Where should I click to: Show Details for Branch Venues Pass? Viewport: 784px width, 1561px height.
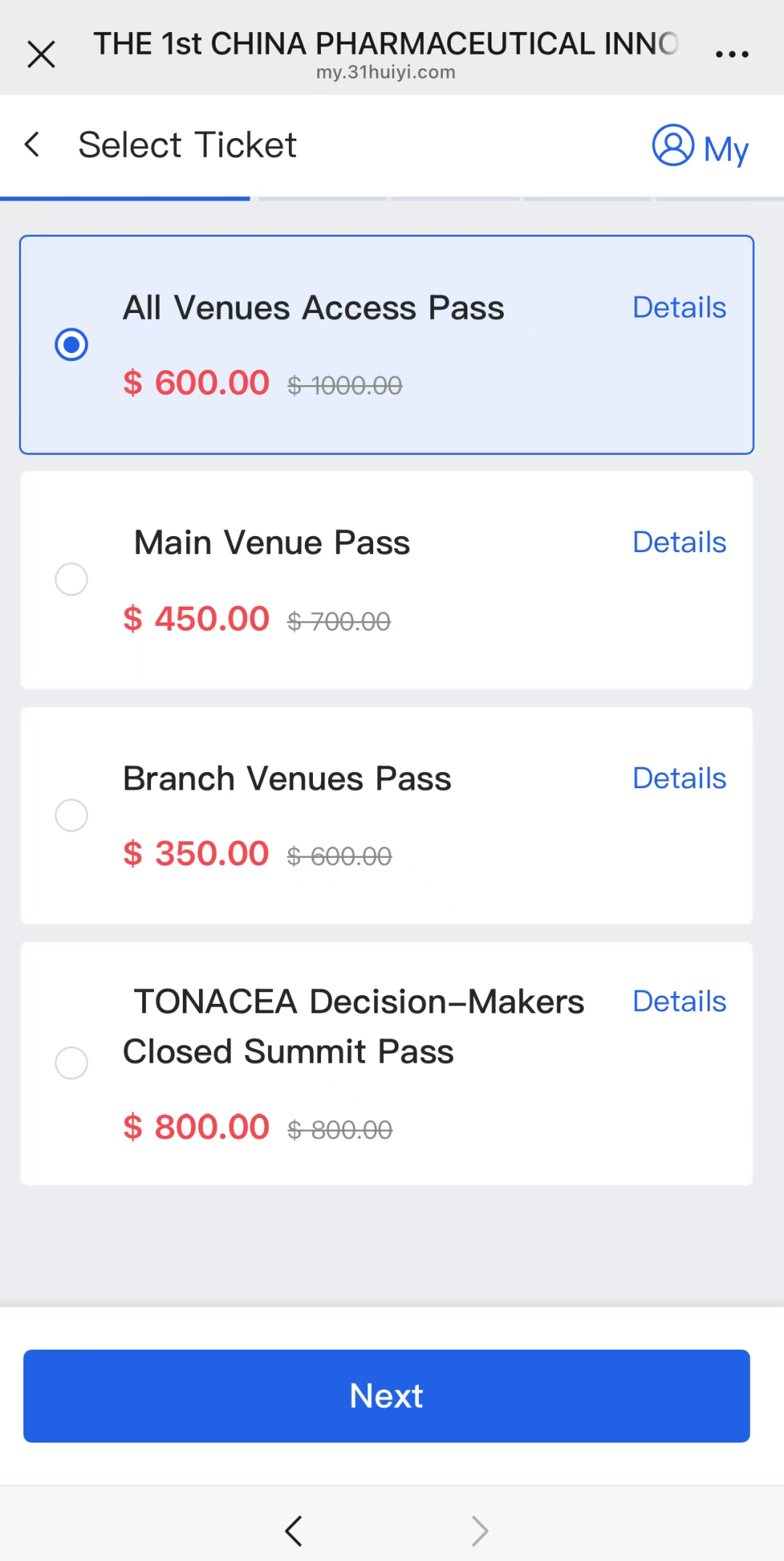679,779
